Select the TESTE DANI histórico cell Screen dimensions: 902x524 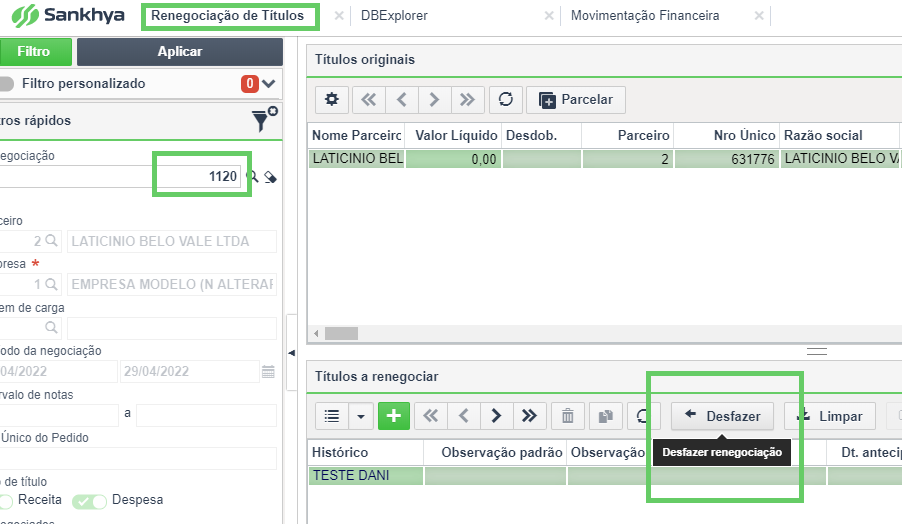pyautogui.click(x=366, y=476)
